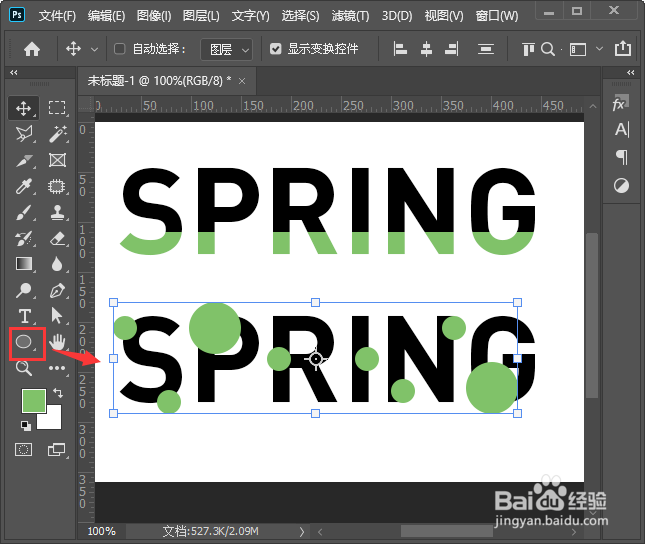Viewport: 645px width, 544px height.
Task: Open the fx Styles panel icon
Action: [x=620, y=103]
